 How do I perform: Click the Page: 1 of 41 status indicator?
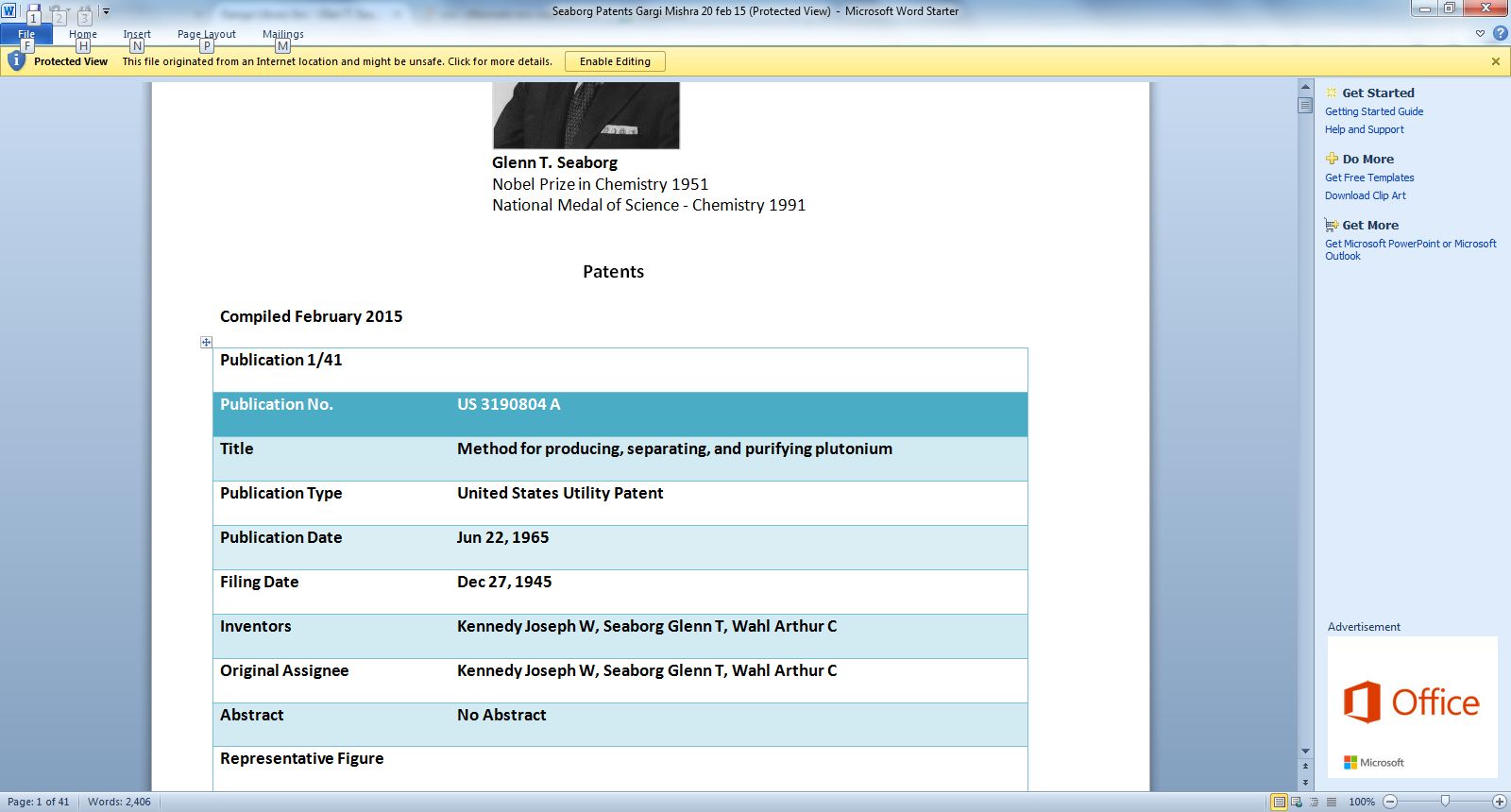pos(39,802)
